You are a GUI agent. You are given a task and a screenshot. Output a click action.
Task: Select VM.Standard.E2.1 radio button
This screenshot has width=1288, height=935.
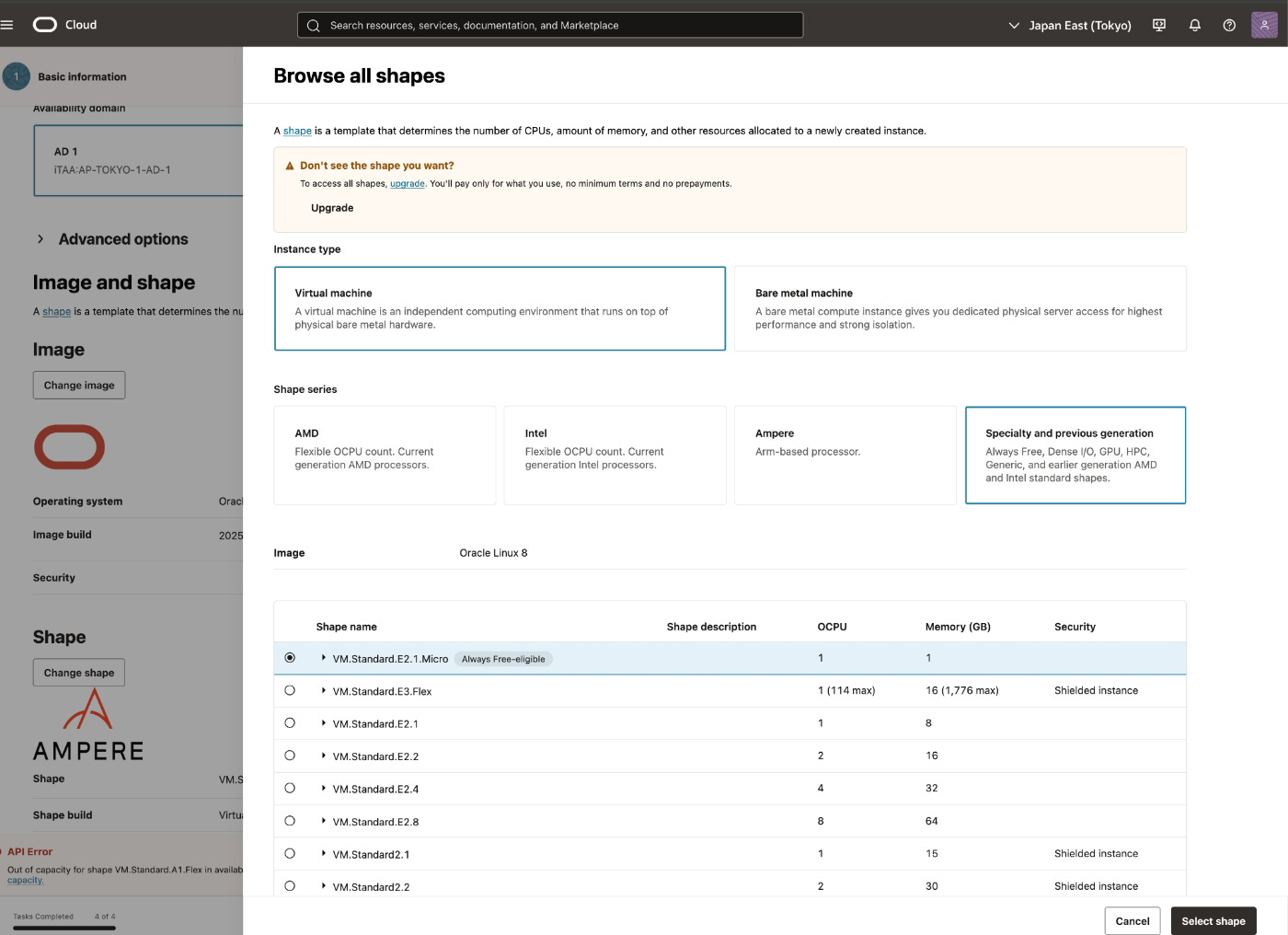[290, 723]
